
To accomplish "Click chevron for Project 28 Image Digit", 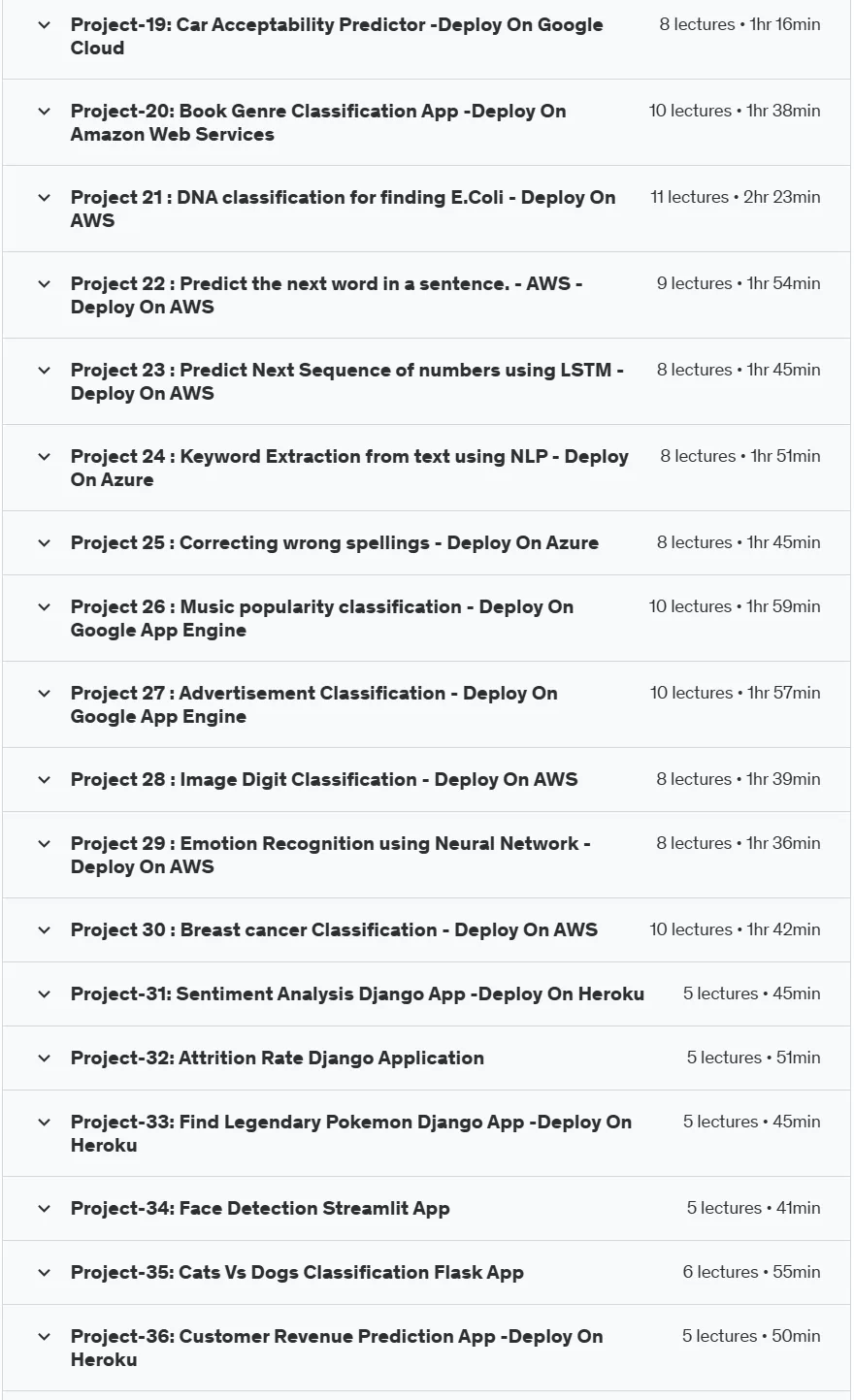I will pyautogui.click(x=44, y=780).
